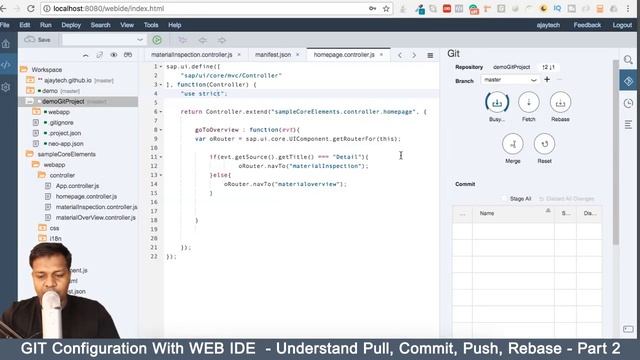This screenshot has width=640, height=360.
Task: Click the link-with-editor icon in tree toolbar
Action: click(x=100, y=55)
